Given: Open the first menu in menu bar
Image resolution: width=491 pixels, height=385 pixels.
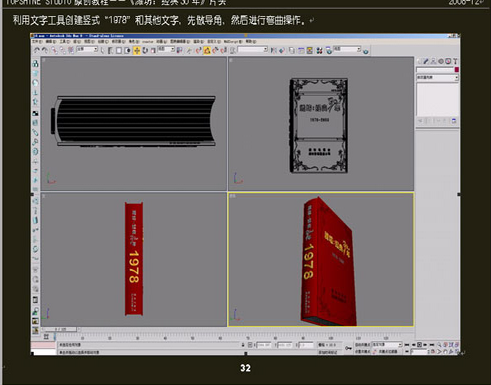Looking at the screenshot, I should pos(37,42).
